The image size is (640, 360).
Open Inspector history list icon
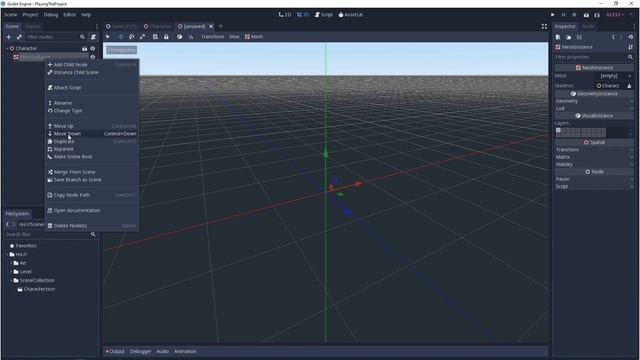coord(631,37)
